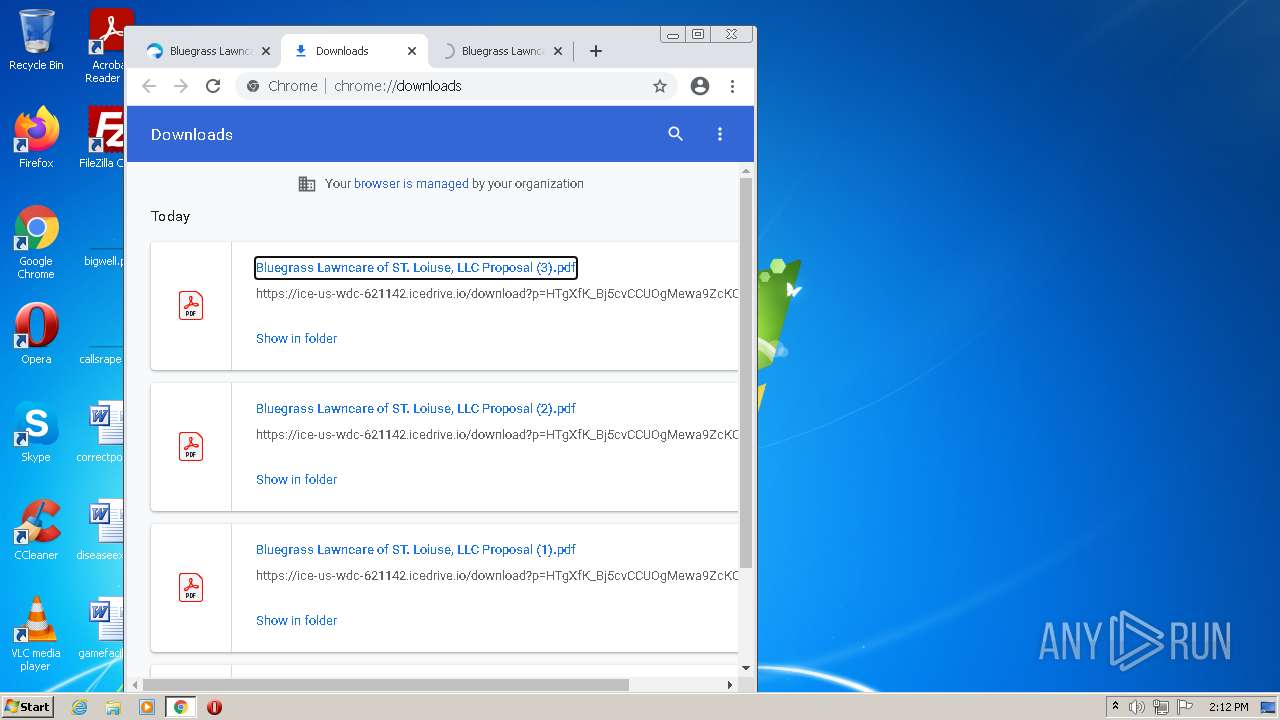Screen dimensions: 1280x720
Task: Launch VLC media player from the desktop
Action: click(36, 634)
